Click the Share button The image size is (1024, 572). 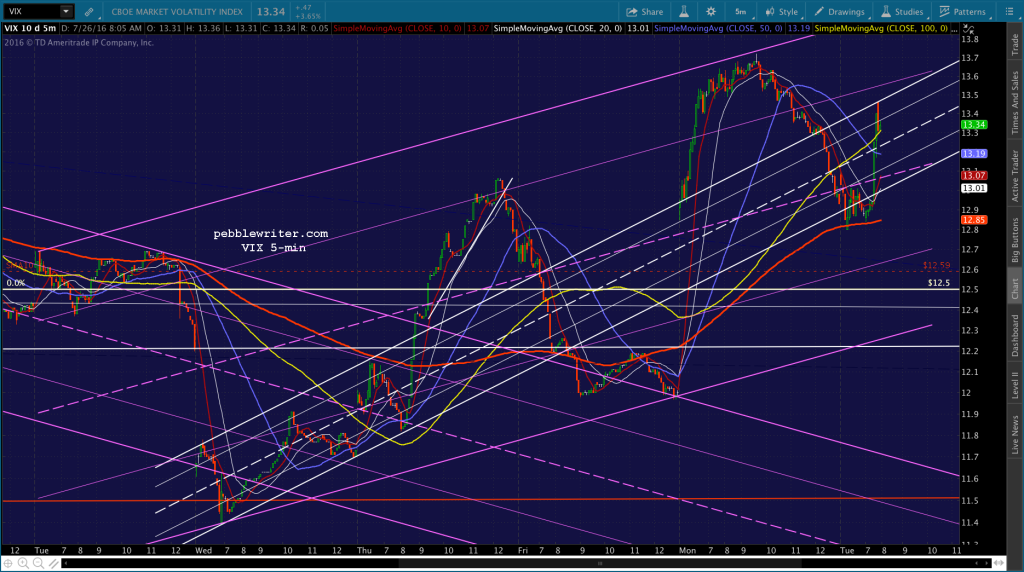[x=645, y=12]
